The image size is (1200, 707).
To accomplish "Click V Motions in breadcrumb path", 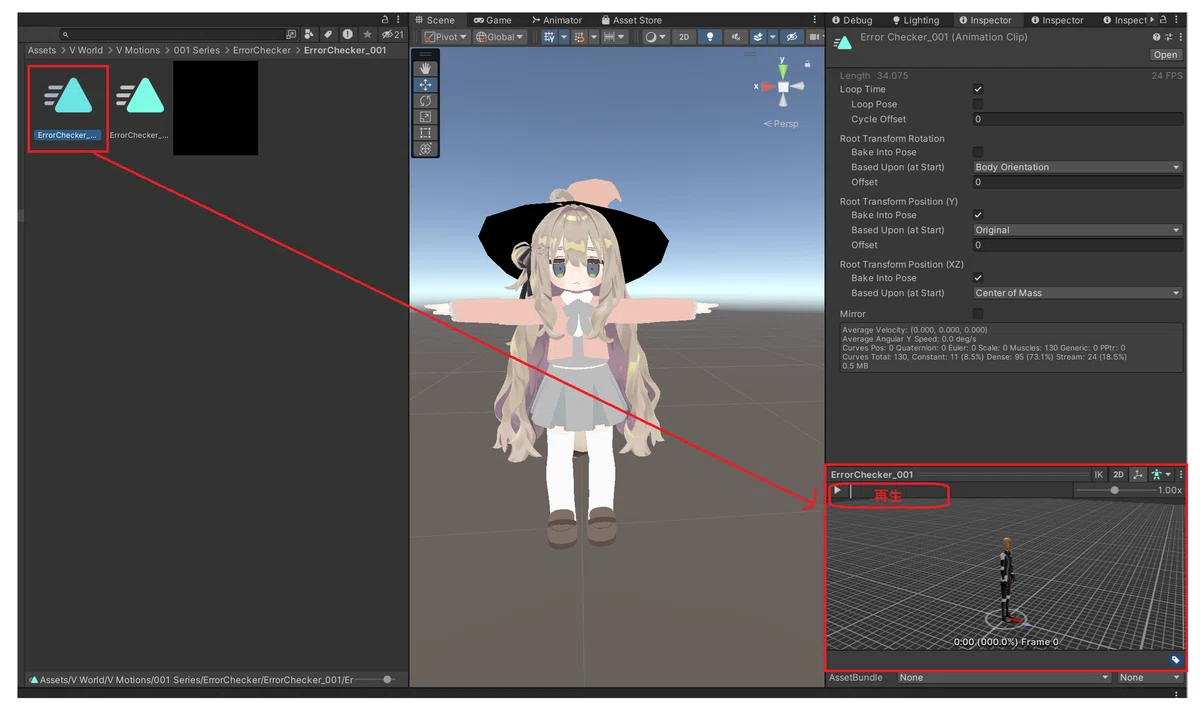I will (x=138, y=50).
